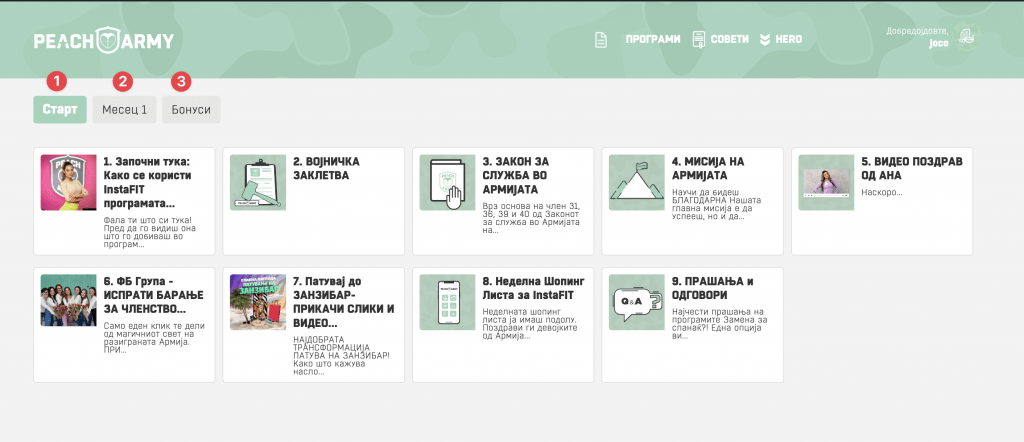Viewport: 1024px width, 442px height.
Task: Open the group photo thumbnail for ФБ Група
Action: (69, 300)
